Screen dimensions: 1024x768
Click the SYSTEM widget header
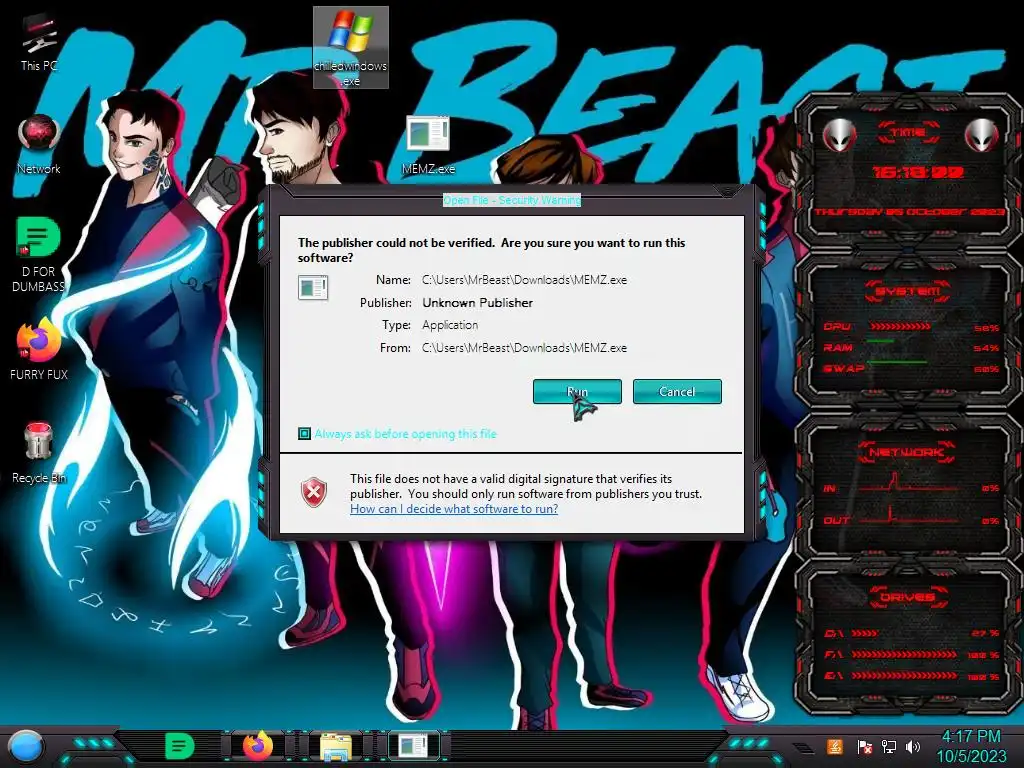[x=907, y=291]
